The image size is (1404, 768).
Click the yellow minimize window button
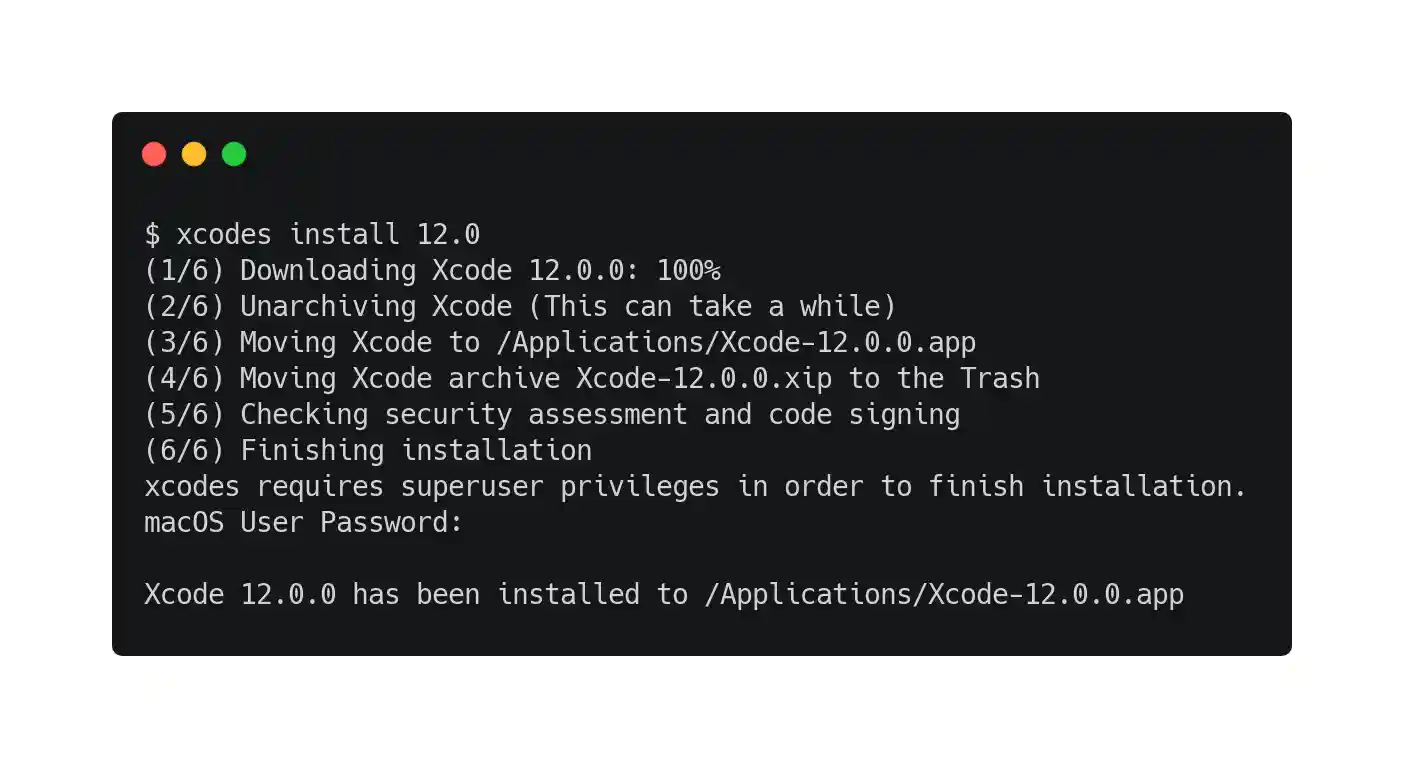pos(194,154)
